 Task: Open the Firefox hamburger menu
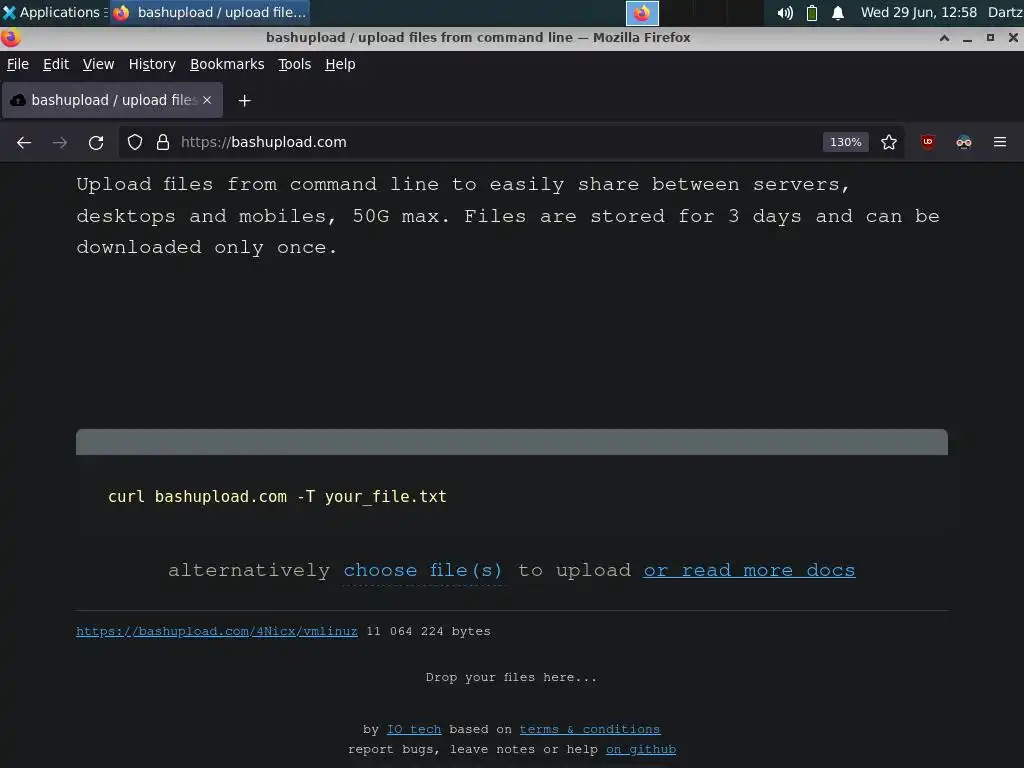999,142
